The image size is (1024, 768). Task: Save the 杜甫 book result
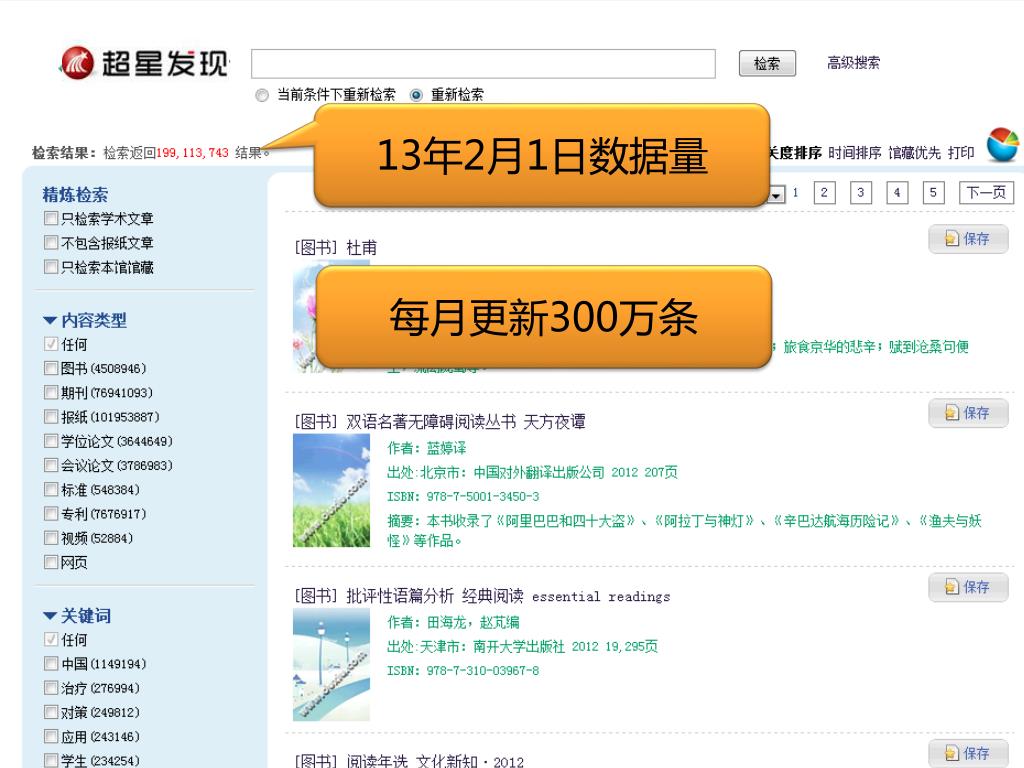[968, 240]
